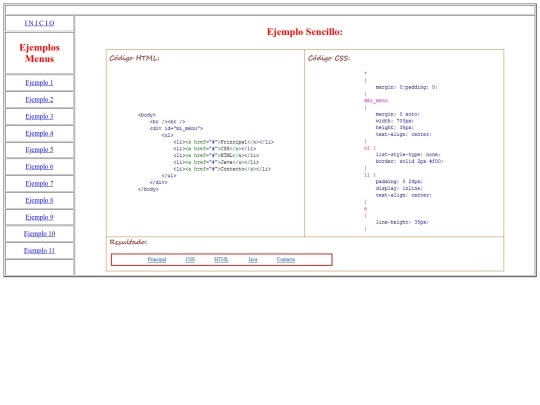540x405 pixels.
Task: Click the 'Ejemplos Menus' sidebar heading
Action: [x=39, y=53]
